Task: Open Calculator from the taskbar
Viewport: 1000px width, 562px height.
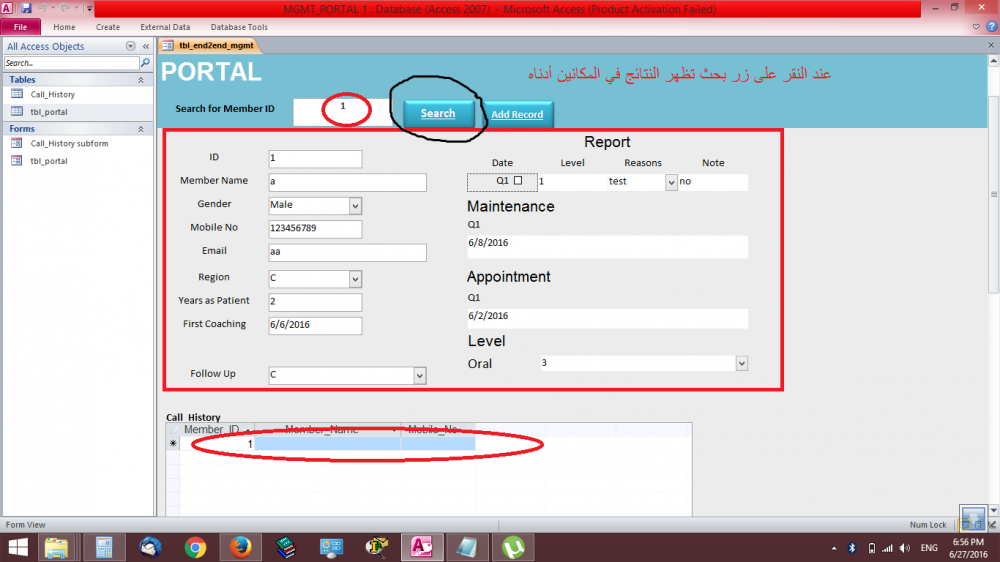Action: pos(104,547)
